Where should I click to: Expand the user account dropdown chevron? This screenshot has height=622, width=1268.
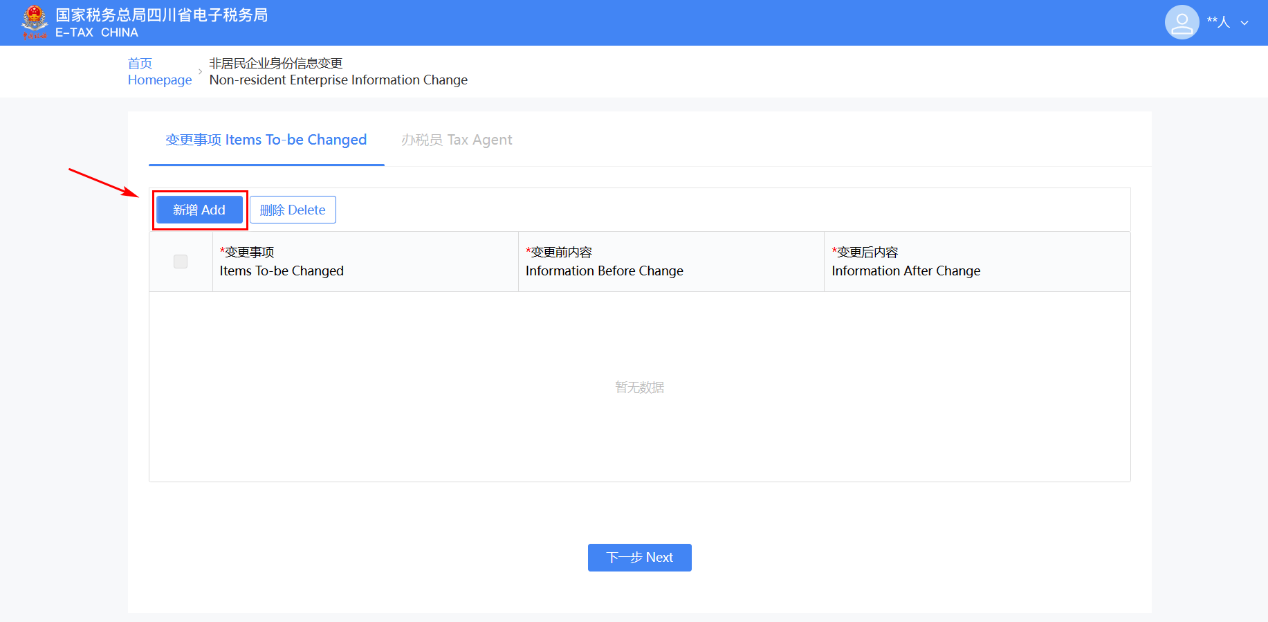1245,22
